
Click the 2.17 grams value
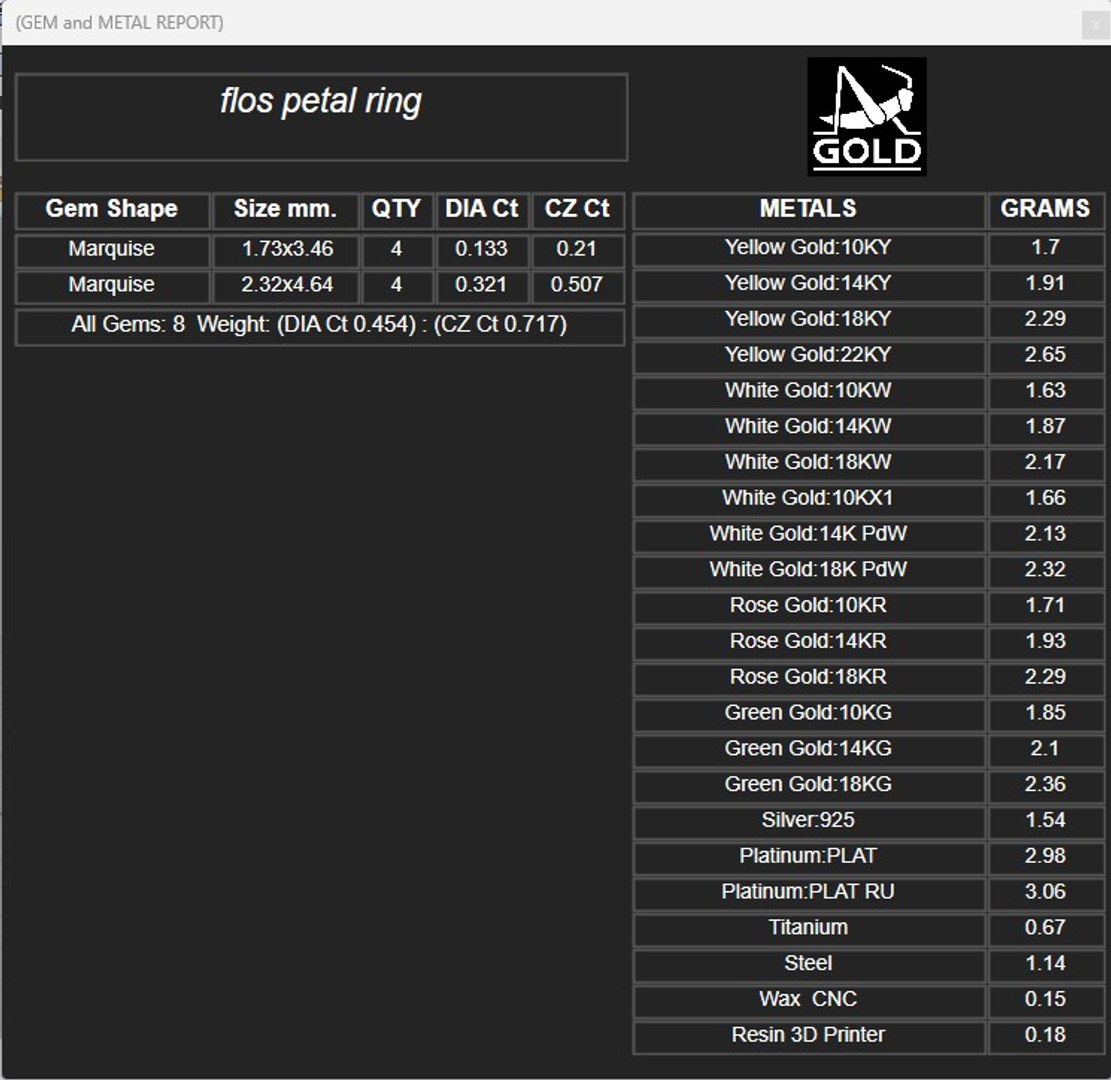1045,463
